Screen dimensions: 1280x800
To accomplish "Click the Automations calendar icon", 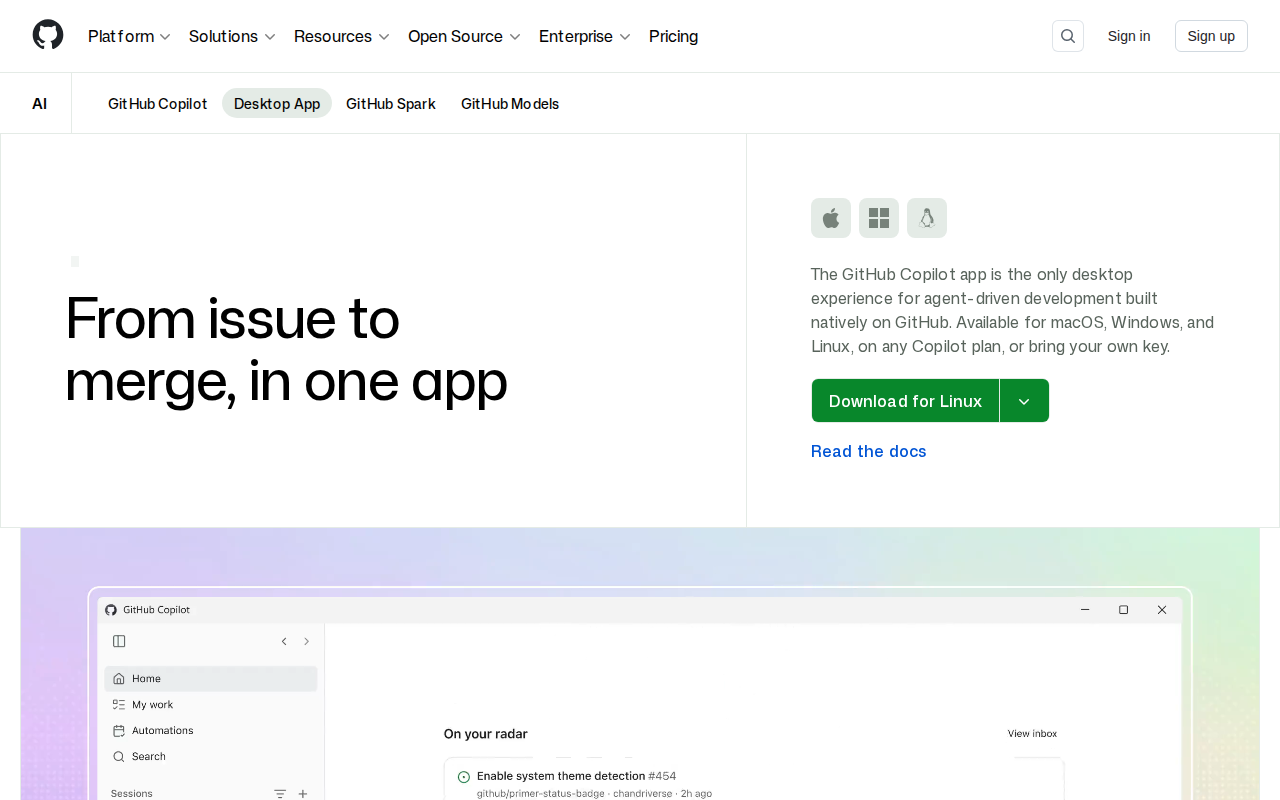I will (x=119, y=730).
